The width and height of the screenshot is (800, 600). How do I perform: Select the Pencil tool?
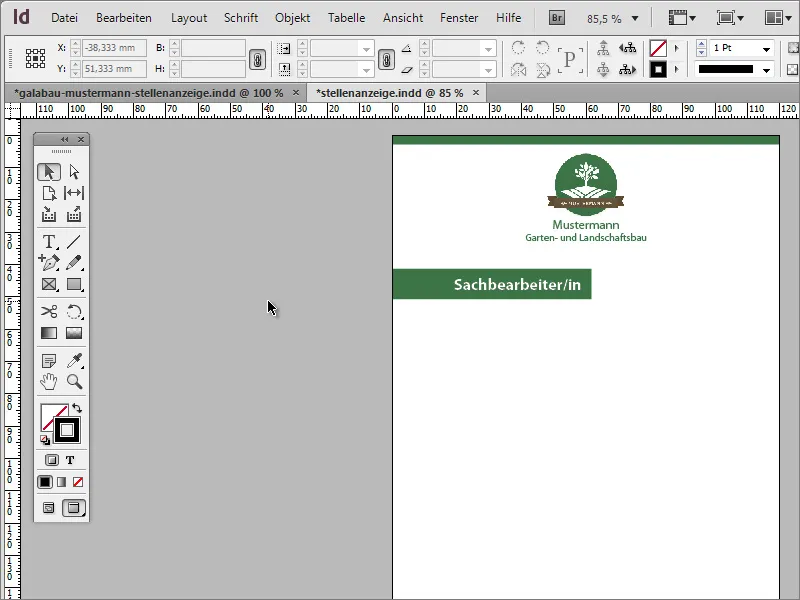click(x=74, y=263)
